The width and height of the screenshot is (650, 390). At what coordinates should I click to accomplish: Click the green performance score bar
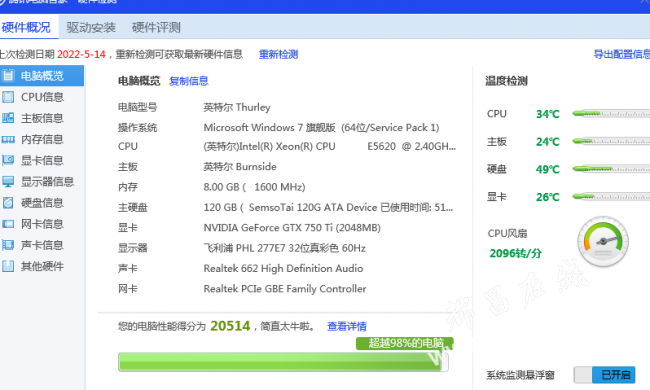pyautogui.click(x=283, y=362)
